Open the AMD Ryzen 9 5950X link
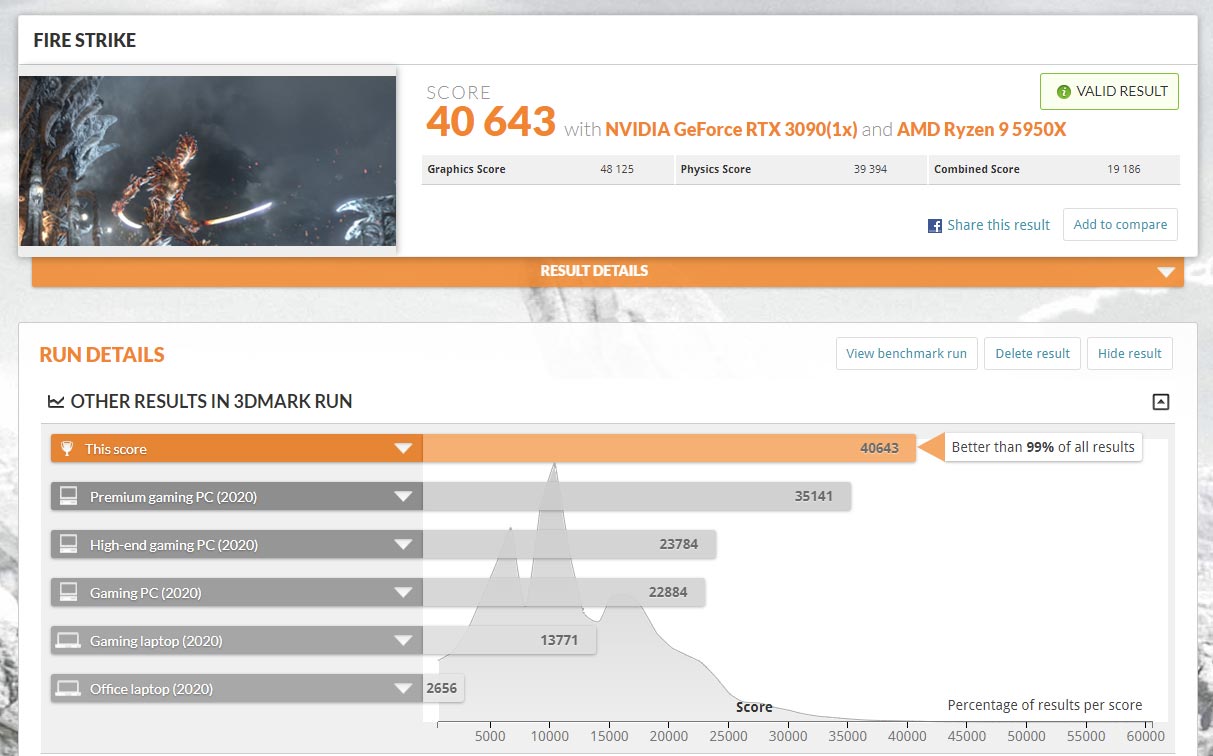 pos(982,129)
